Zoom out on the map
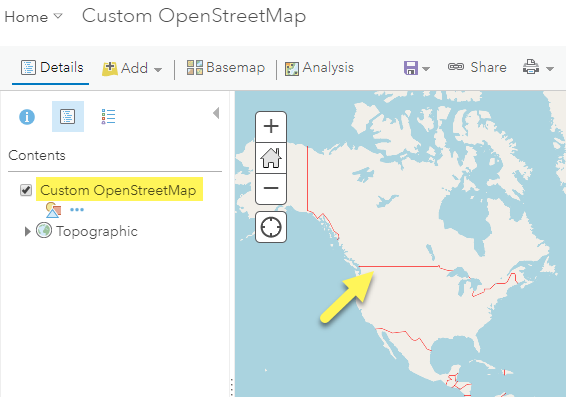This screenshot has width=566, height=397. pos(271,189)
